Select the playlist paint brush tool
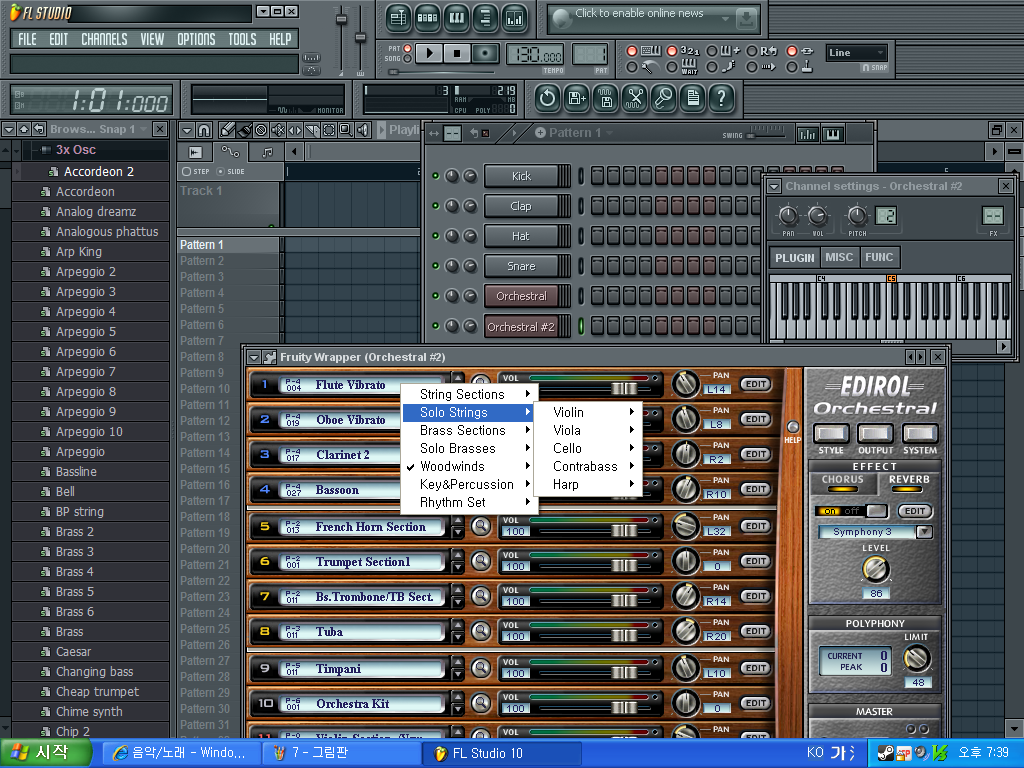 tap(244, 130)
